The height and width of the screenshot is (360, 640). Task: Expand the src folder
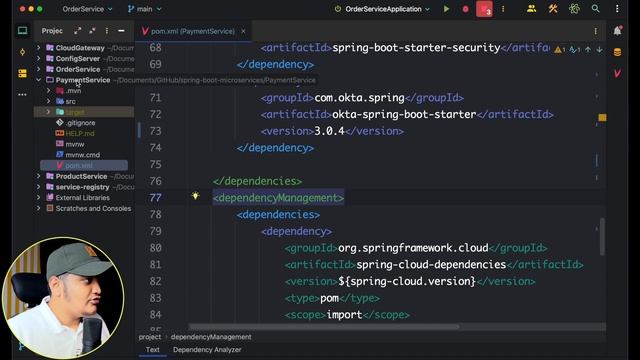point(49,101)
